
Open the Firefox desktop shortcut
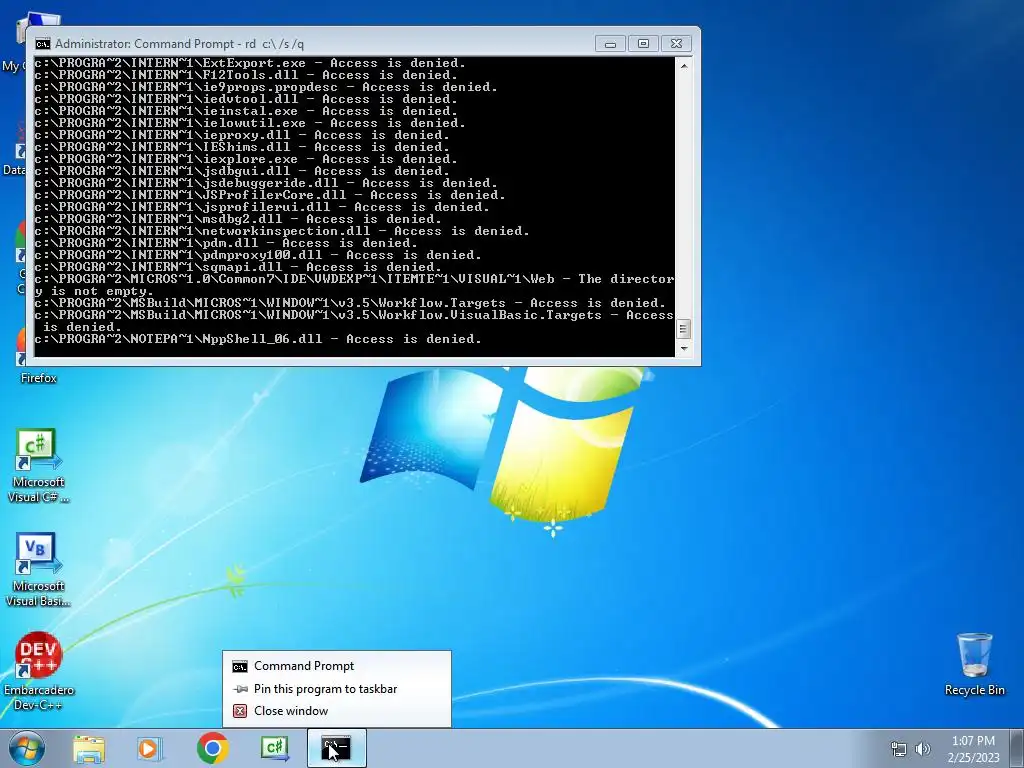[x=38, y=356]
